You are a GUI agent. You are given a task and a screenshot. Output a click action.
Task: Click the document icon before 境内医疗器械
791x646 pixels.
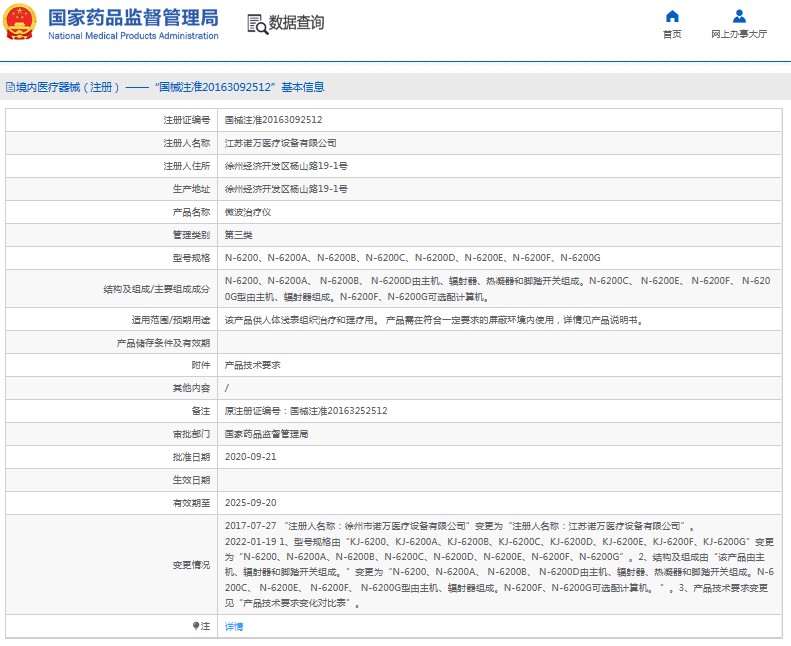click(10, 87)
